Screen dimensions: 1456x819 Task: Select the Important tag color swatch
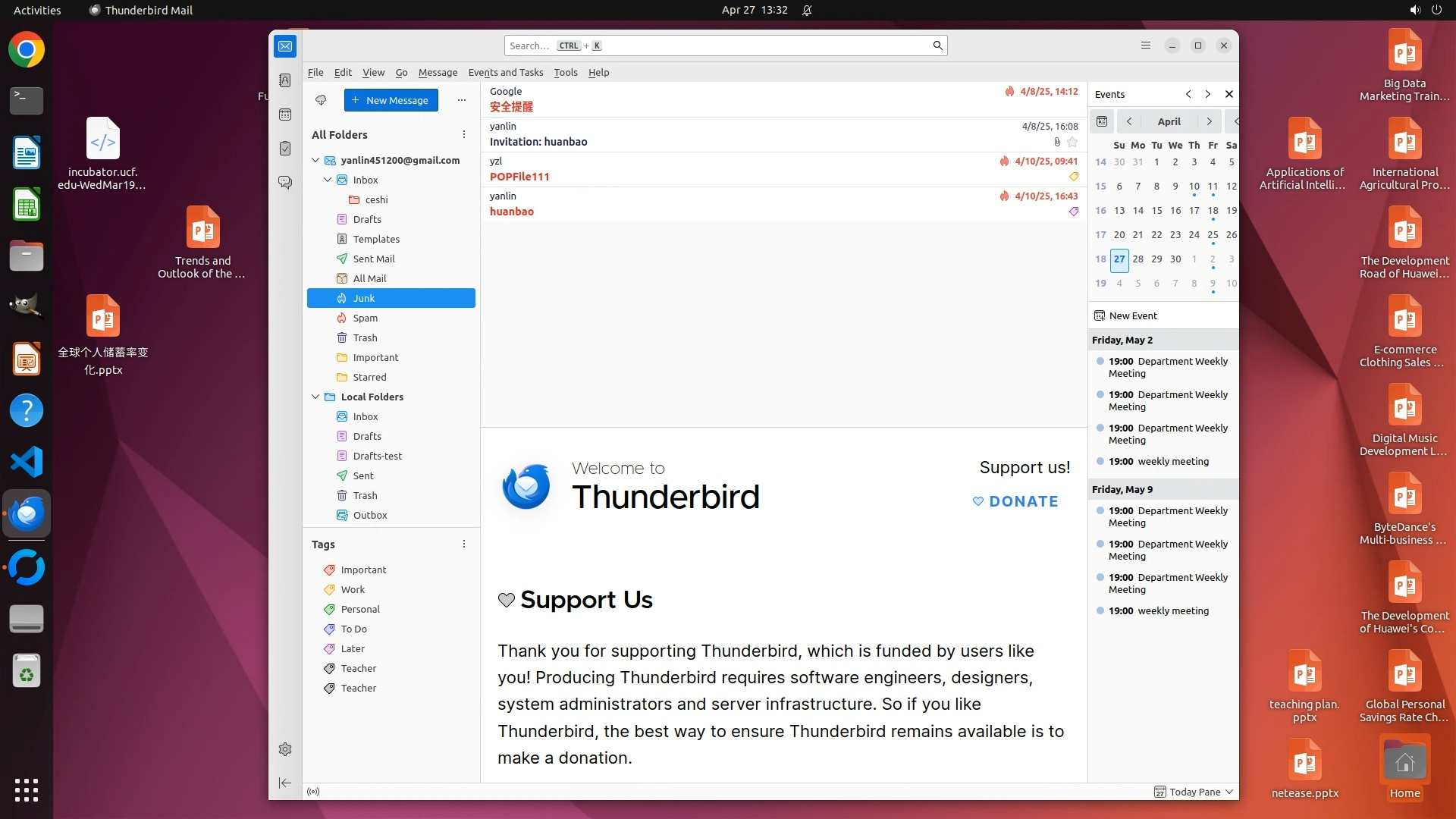click(x=329, y=570)
